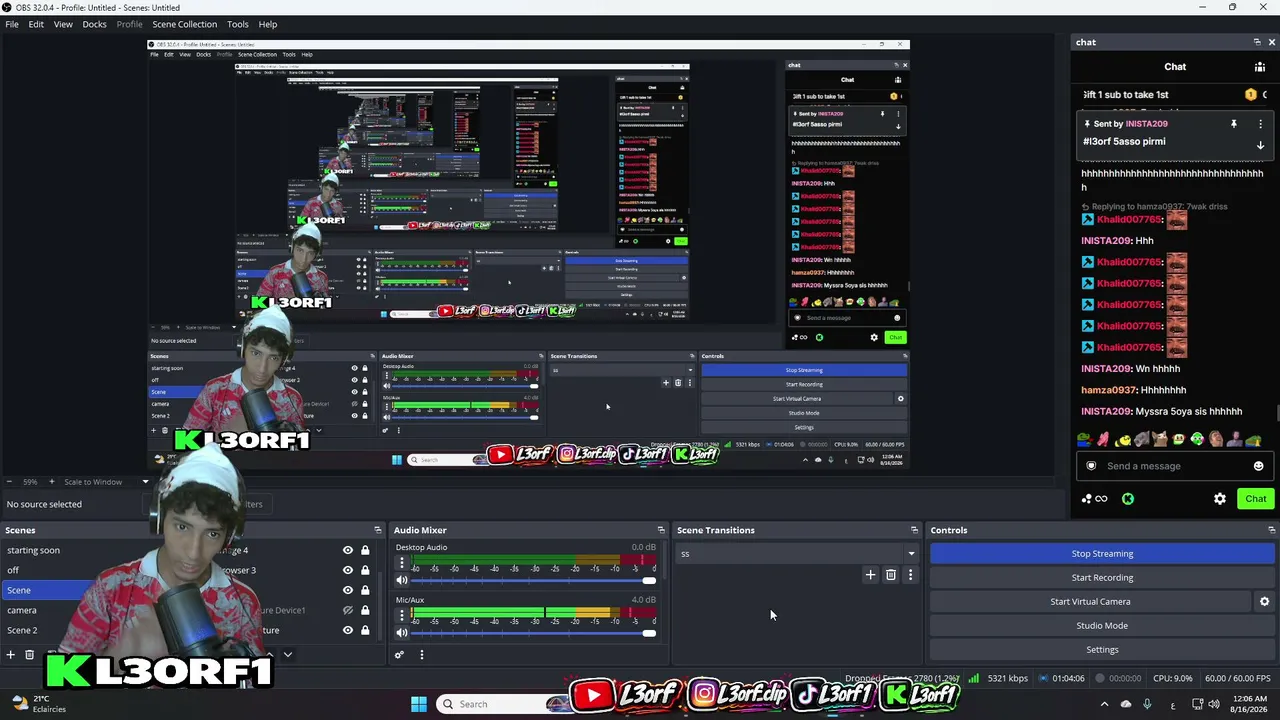Unlock the bottom source row
The height and width of the screenshot is (720, 1280).
[365, 630]
